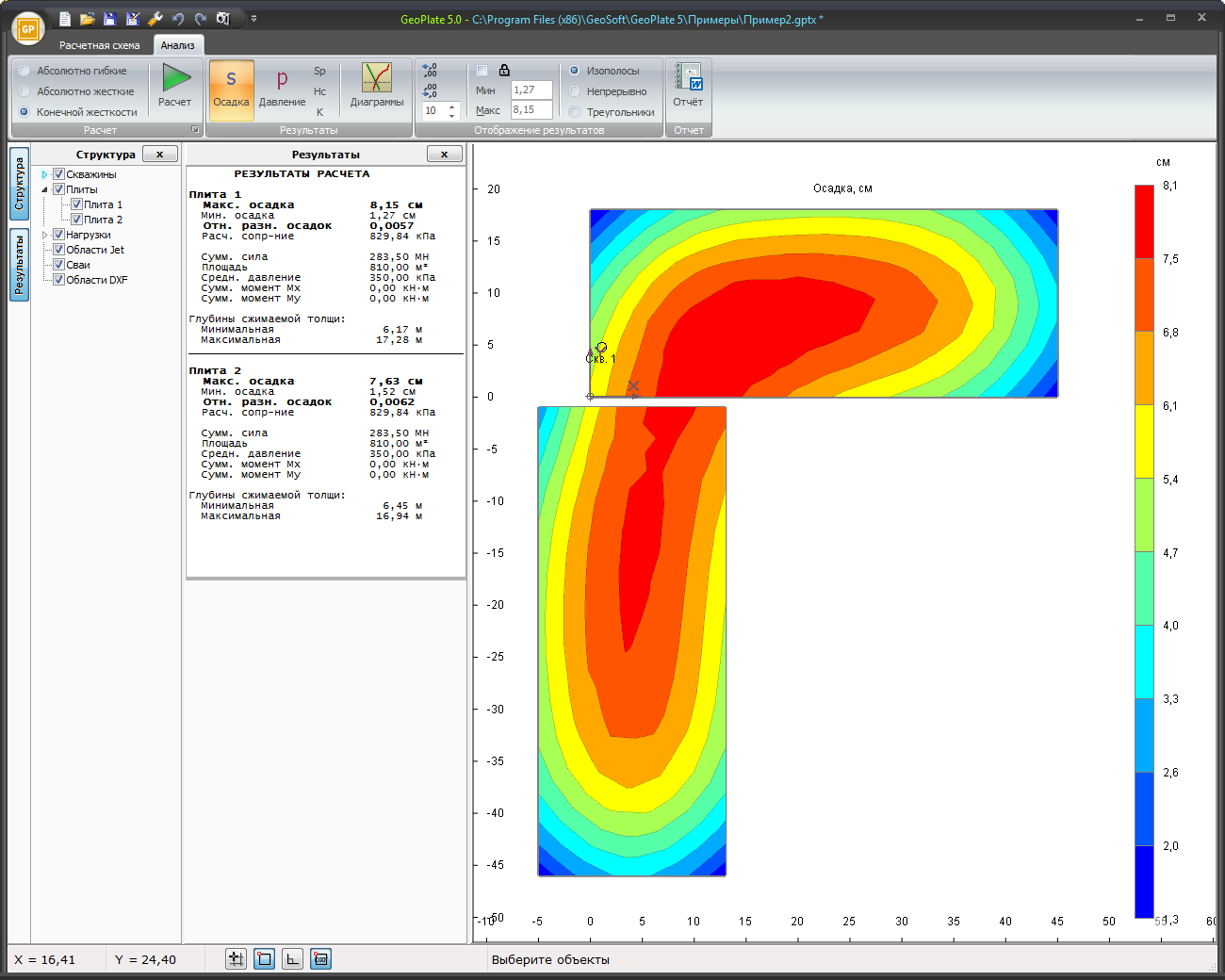1225x980 pixels.
Task: Uncheck Сваи checkbox
Action: (x=58, y=265)
